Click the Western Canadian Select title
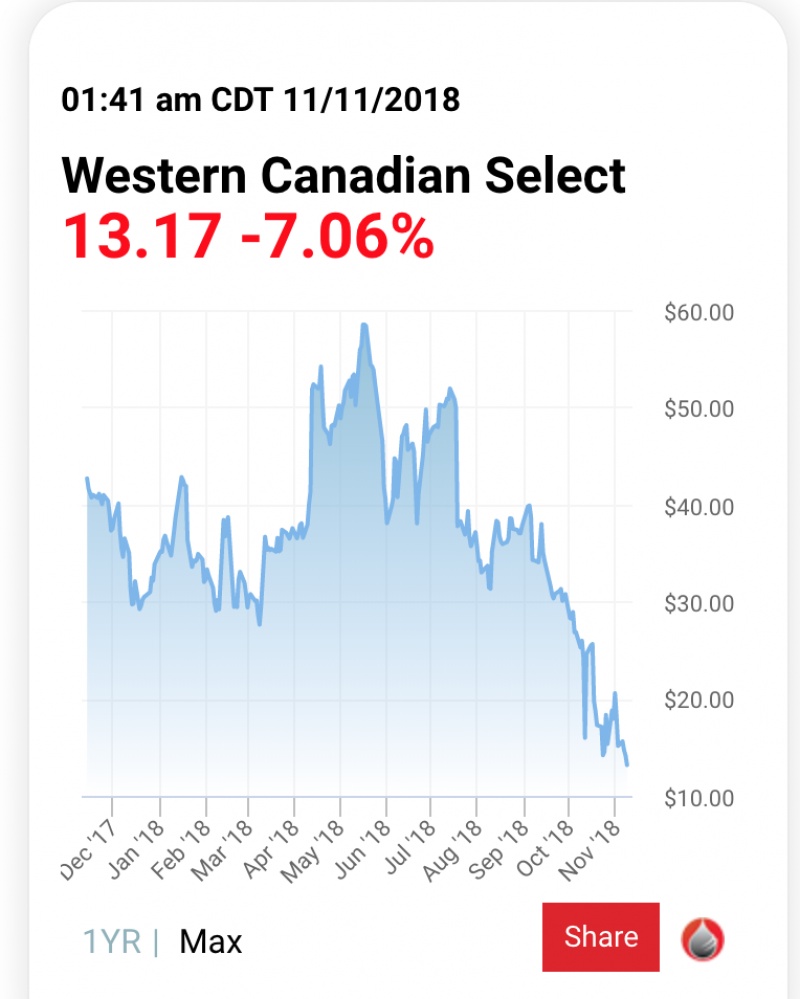The height and width of the screenshot is (999, 800). pyautogui.click(x=343, y=177)
